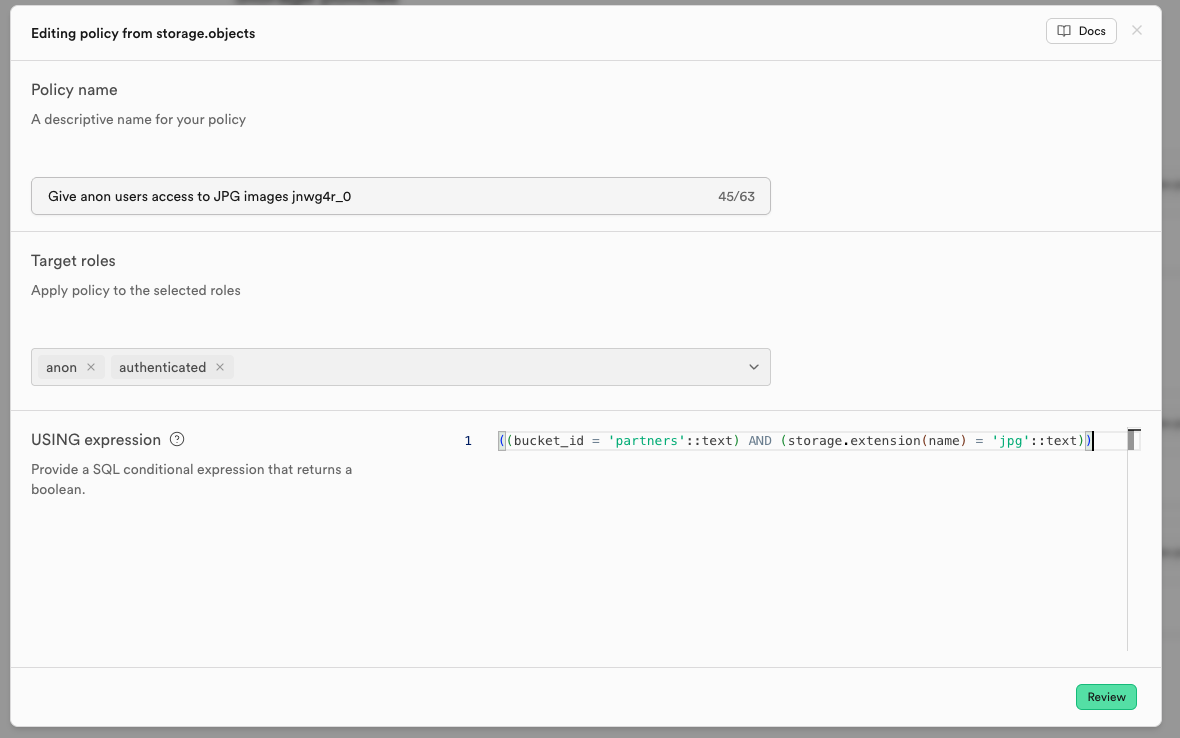Click the AND keyword in the expression
Image resolution: width=1180 pixels, height=738 pixels.
760,441
